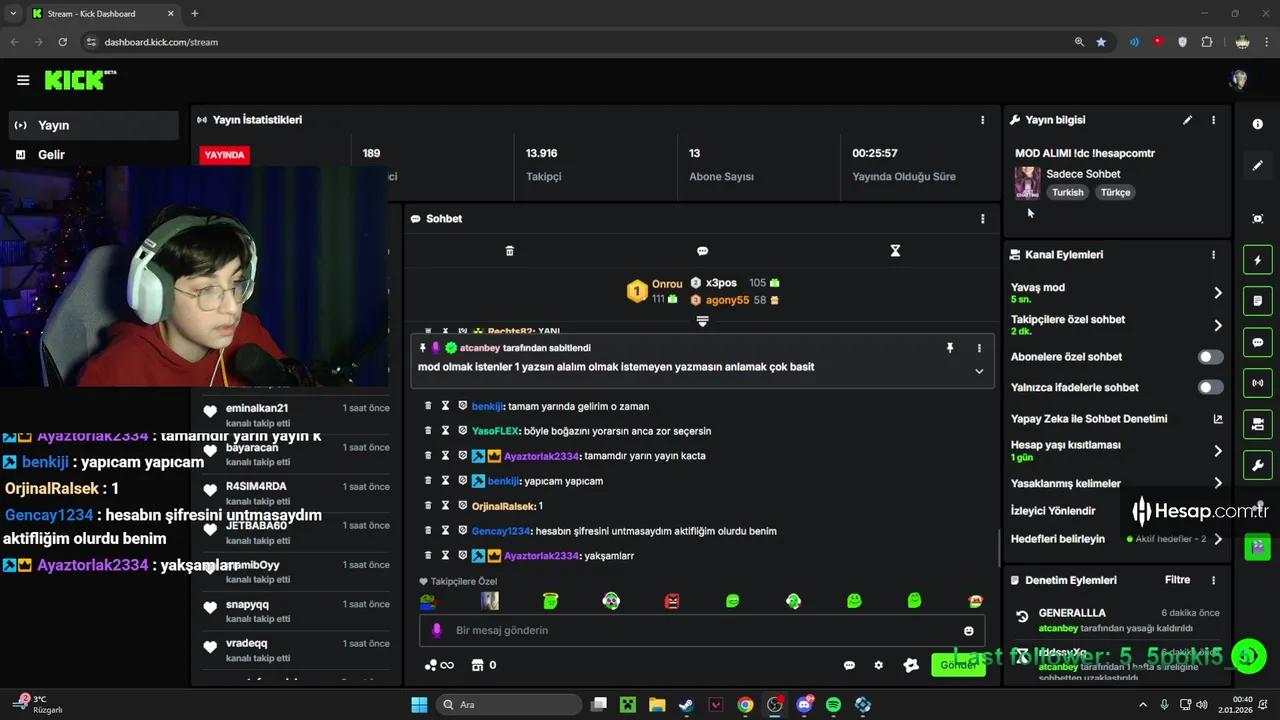Screen dimensions: 1280x720
Task: Click the lightning bolt icon in right sidebar
Action: pos(1257,261)
